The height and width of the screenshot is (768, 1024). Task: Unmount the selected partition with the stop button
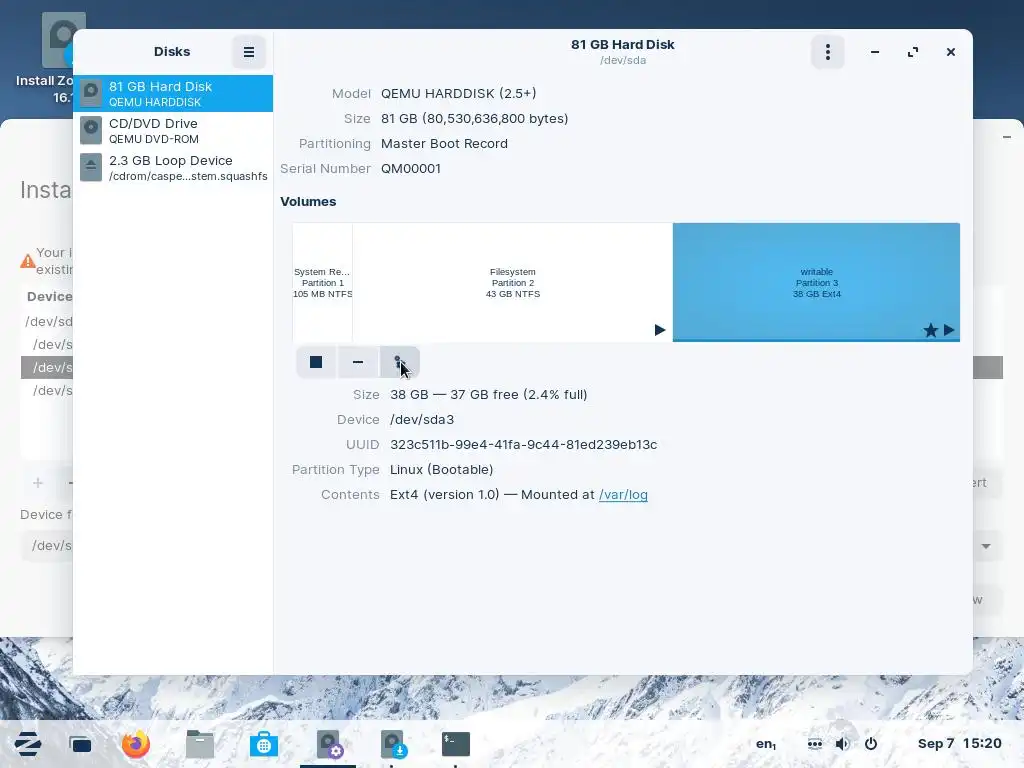click(316, 362)
